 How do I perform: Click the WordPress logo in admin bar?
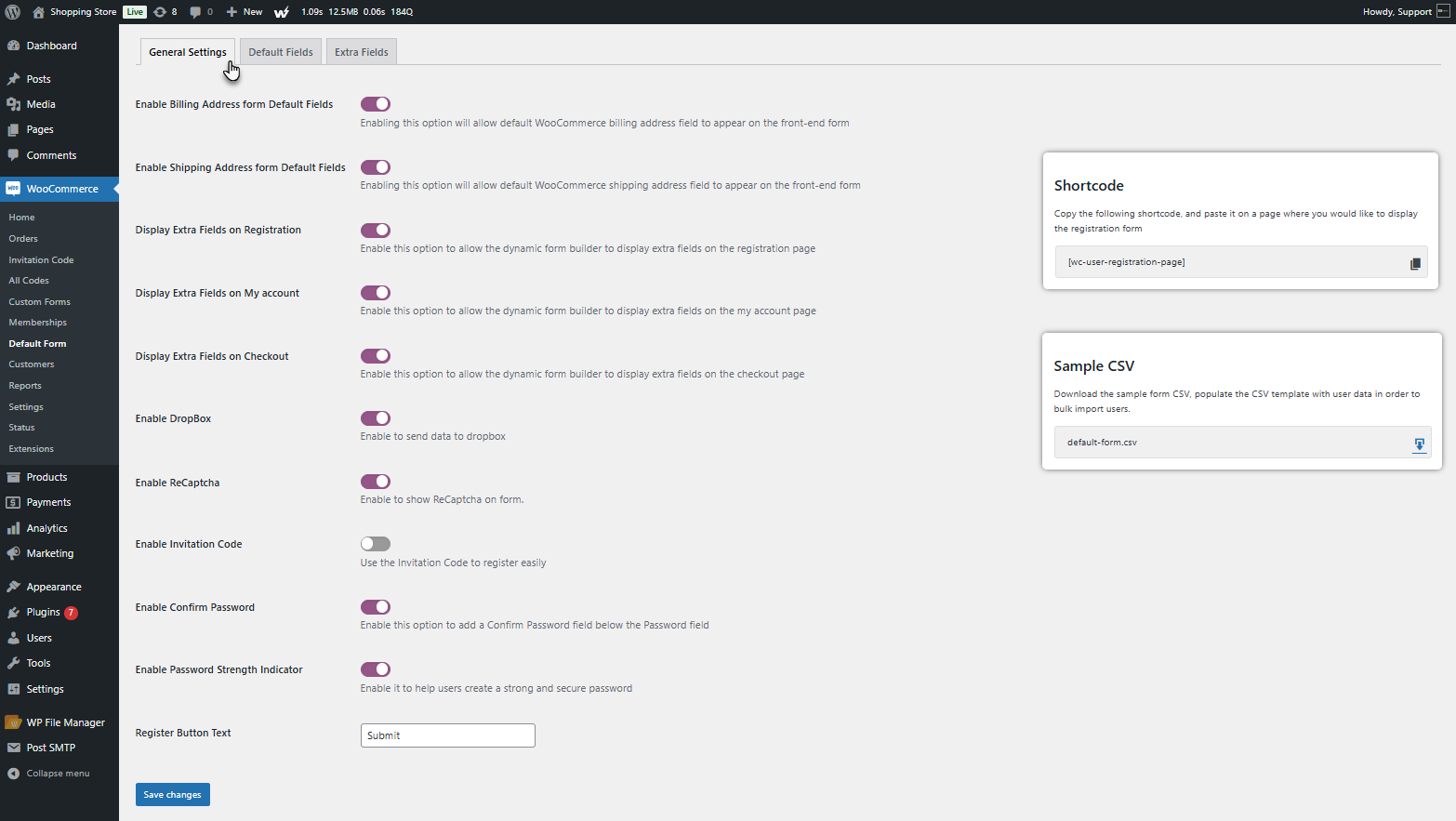coord(13,12)
